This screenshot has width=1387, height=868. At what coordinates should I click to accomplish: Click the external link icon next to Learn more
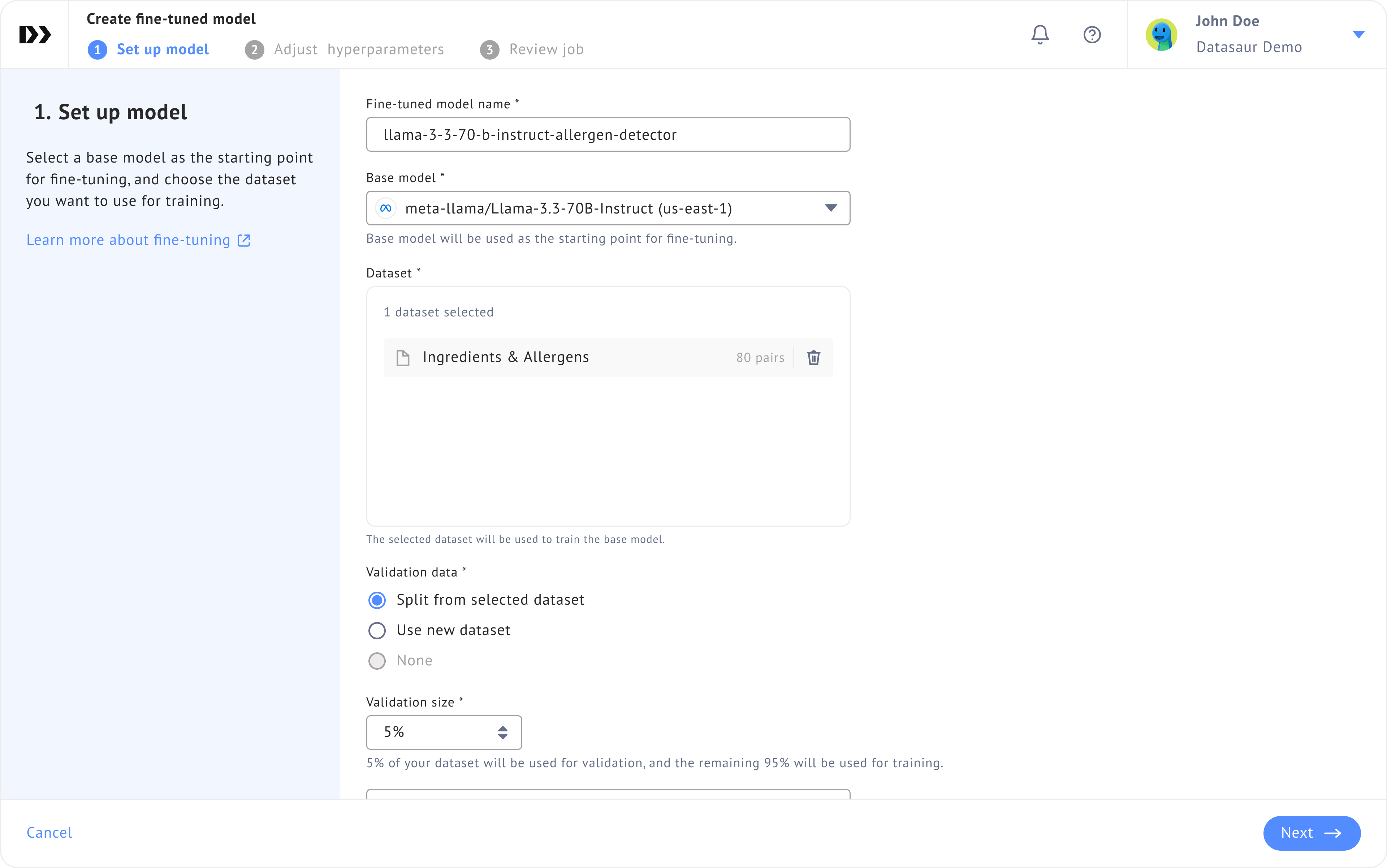point(244,240)
